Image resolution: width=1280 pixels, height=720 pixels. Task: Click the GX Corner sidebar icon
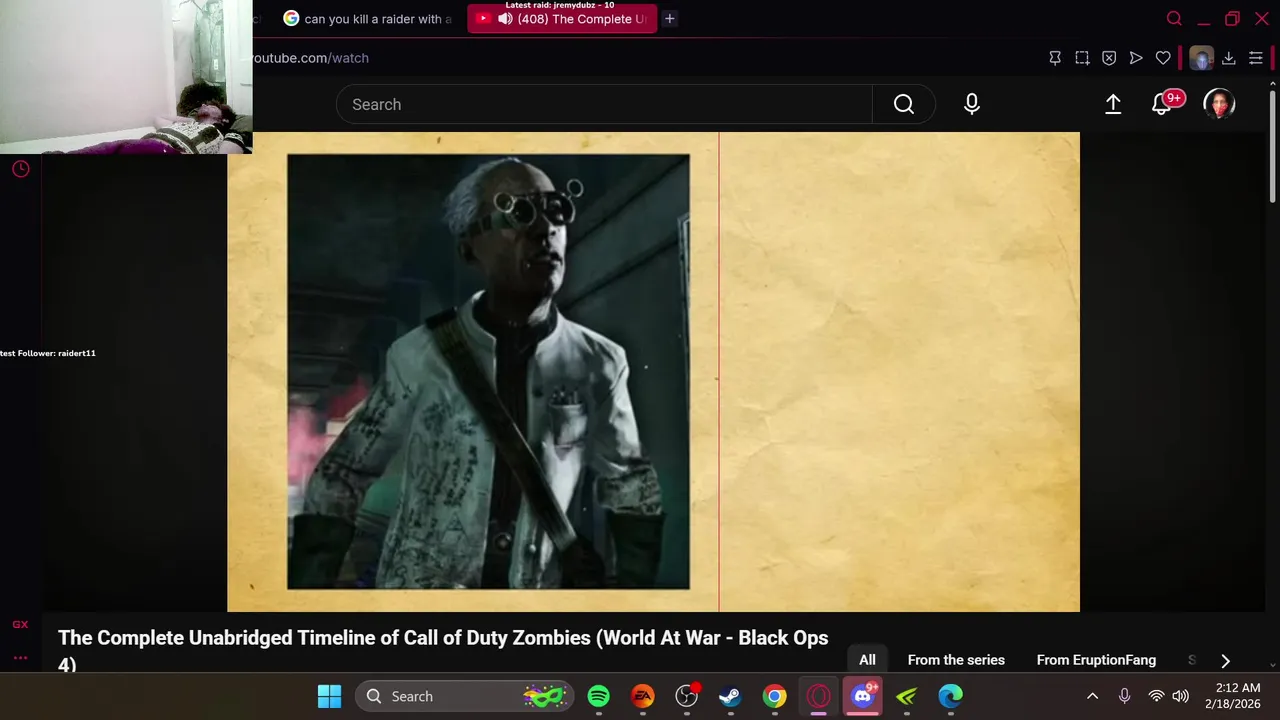(x=20, y=624)
